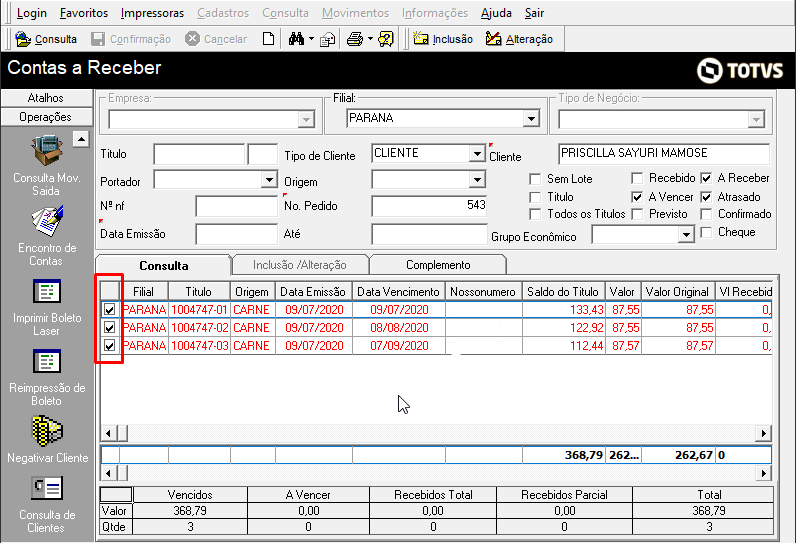Click the Nº nf input field
This screenshot has width=796, height=543.
point(237,206)
